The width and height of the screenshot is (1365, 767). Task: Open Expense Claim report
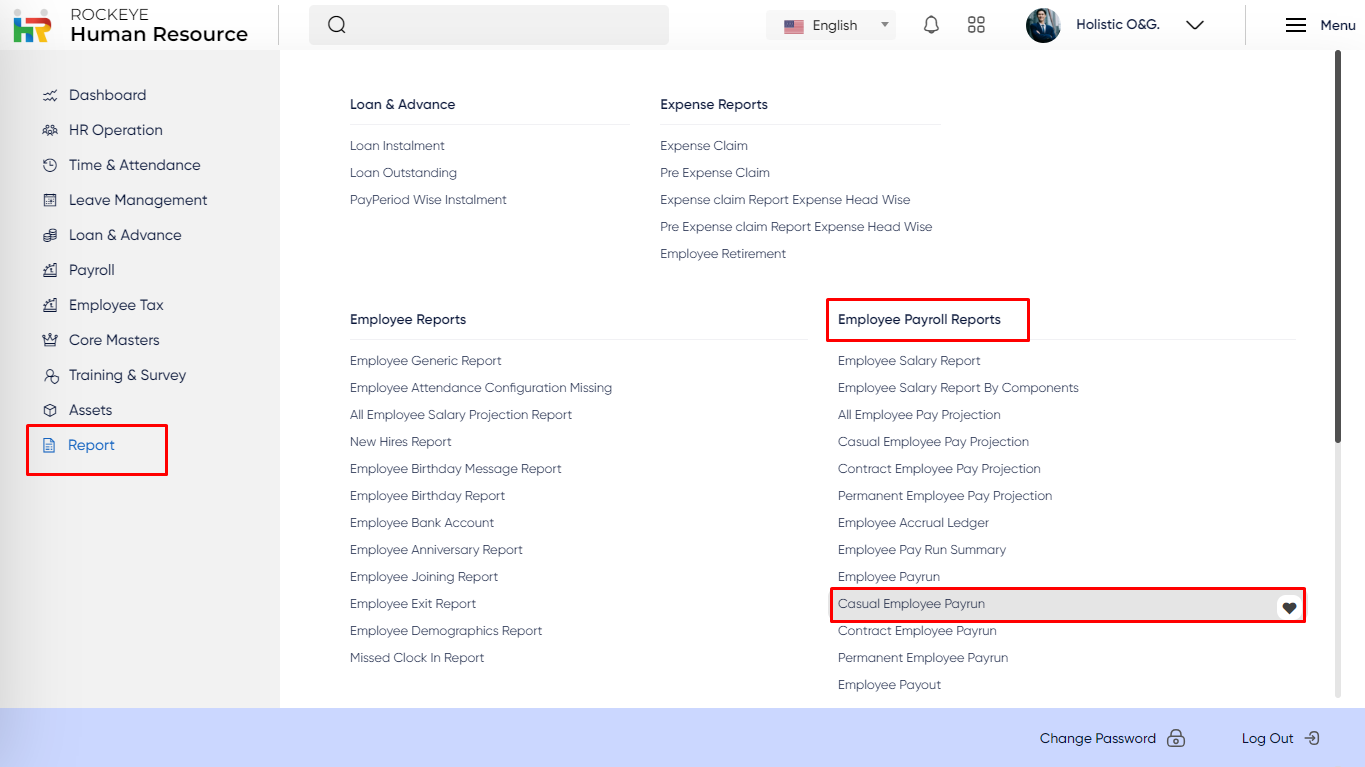pyautogui.click(x=704, y=146)
